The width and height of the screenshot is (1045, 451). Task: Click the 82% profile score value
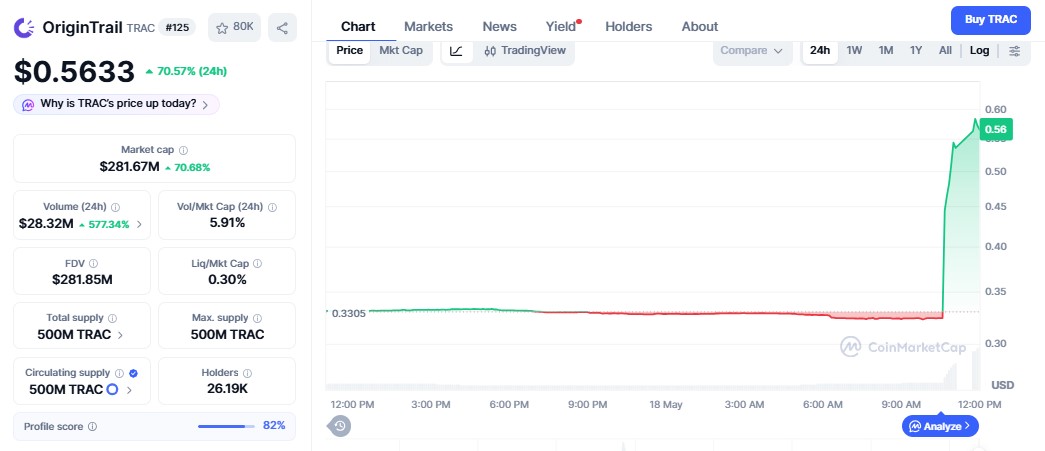click(x=274, y=426)
